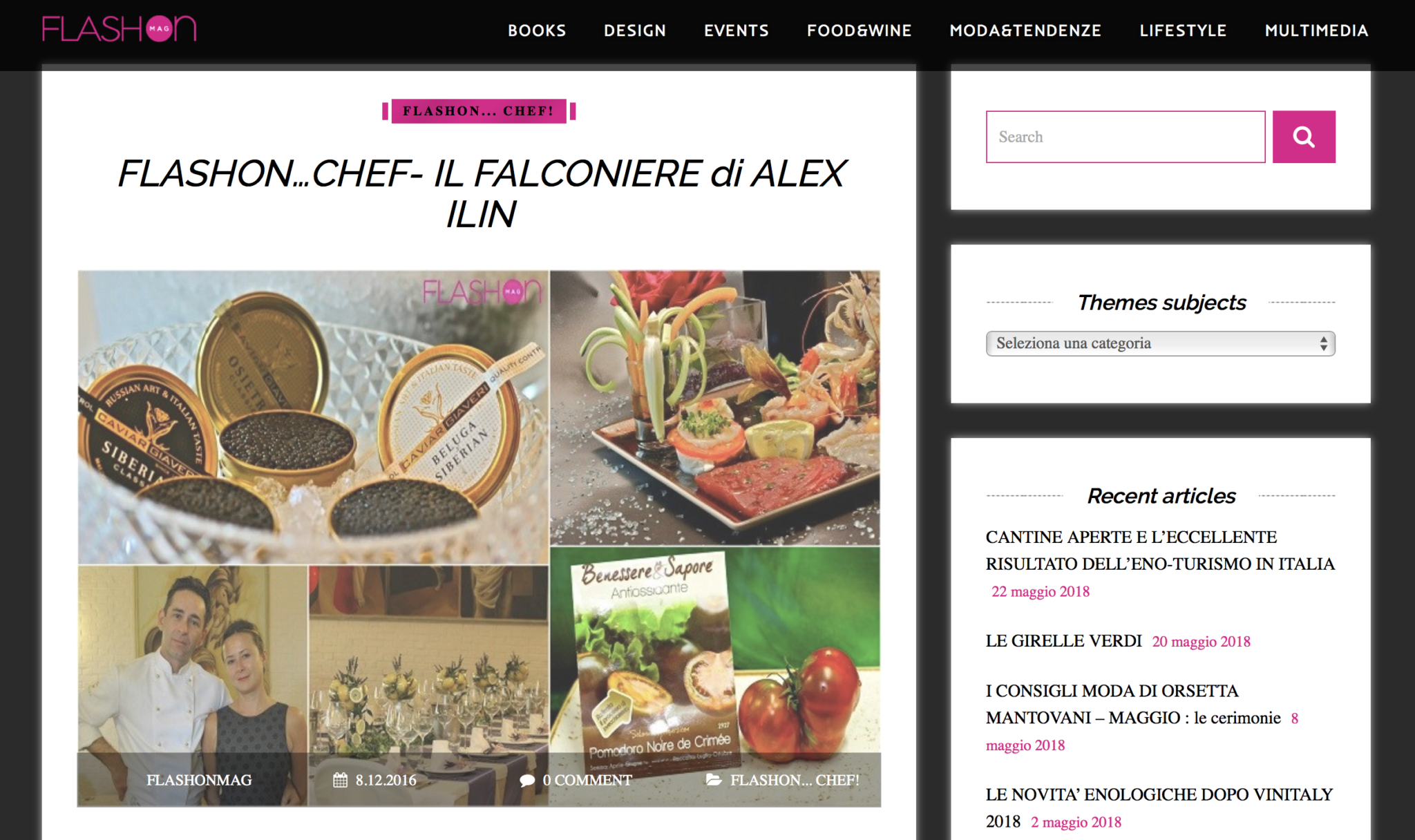Open the LIFESTYLE section
1415x840 pixels.
click(1183, 30)
